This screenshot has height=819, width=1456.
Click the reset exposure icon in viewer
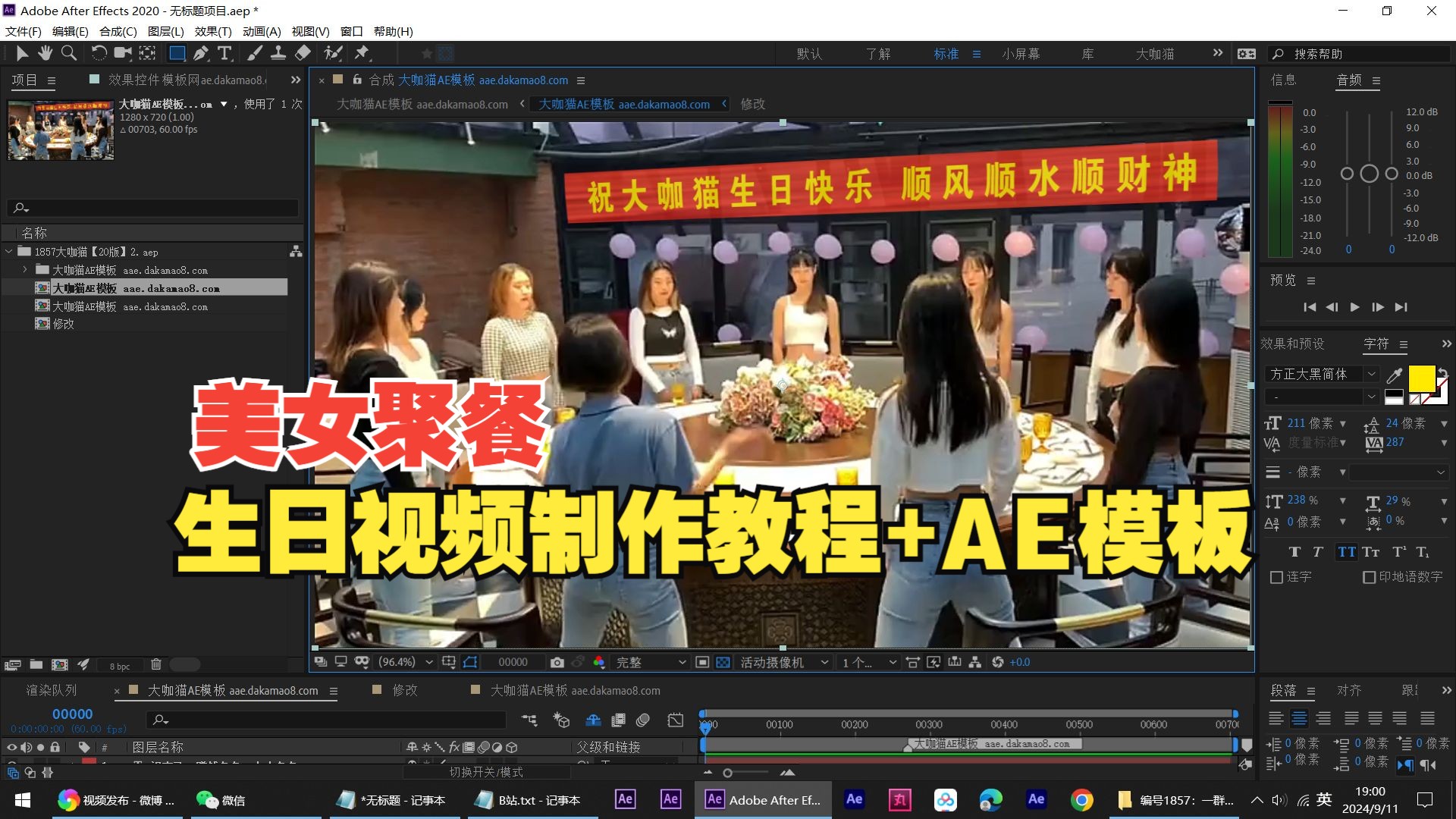click(997, 662)
